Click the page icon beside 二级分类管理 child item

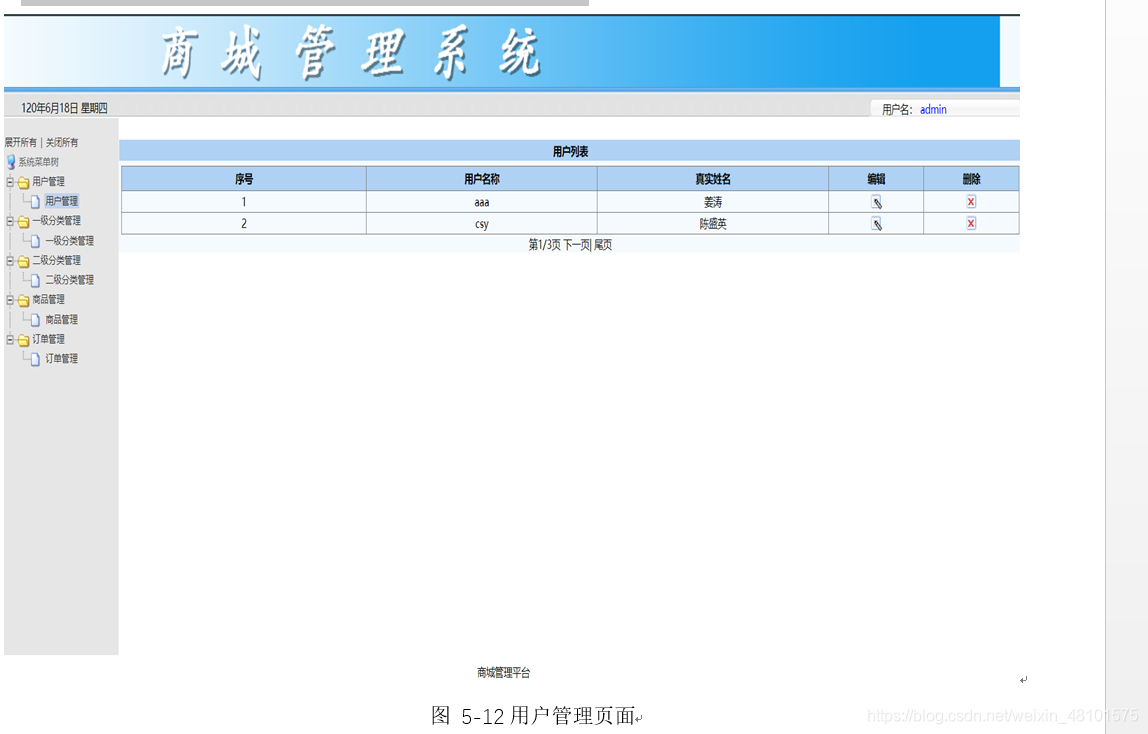(35, 280)
